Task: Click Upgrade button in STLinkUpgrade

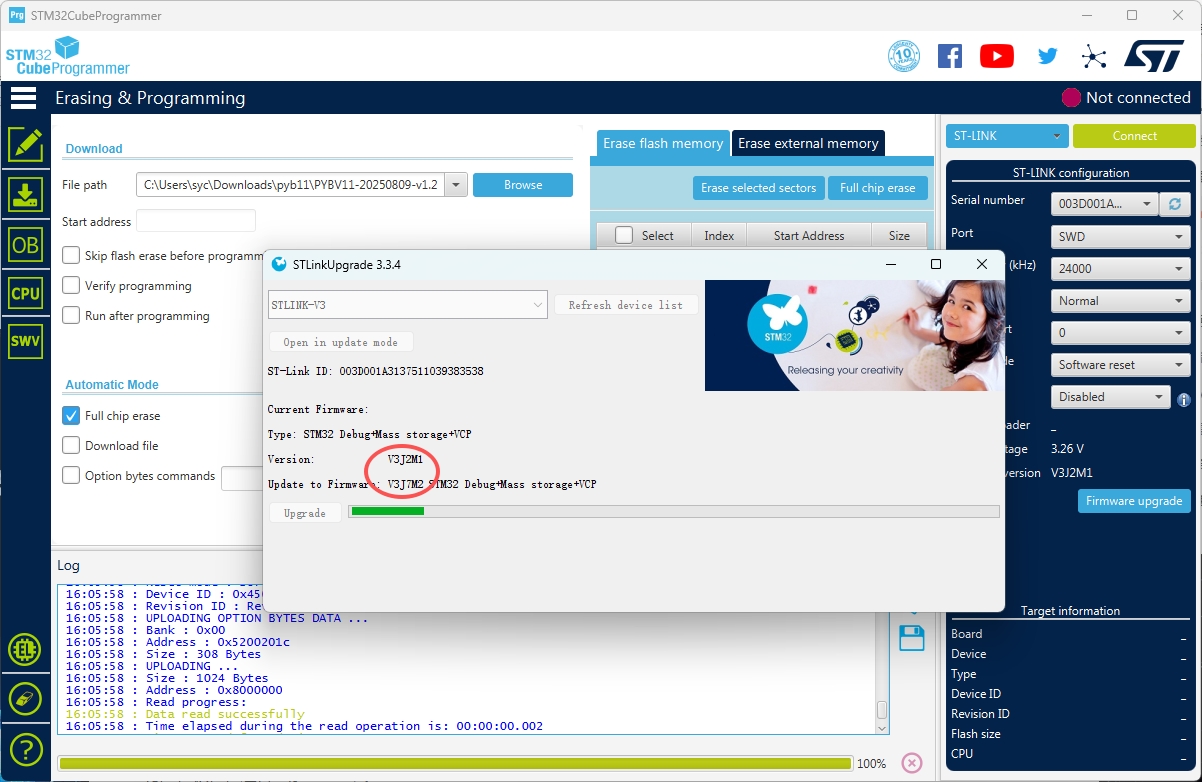Action: [x=305, y=513]
